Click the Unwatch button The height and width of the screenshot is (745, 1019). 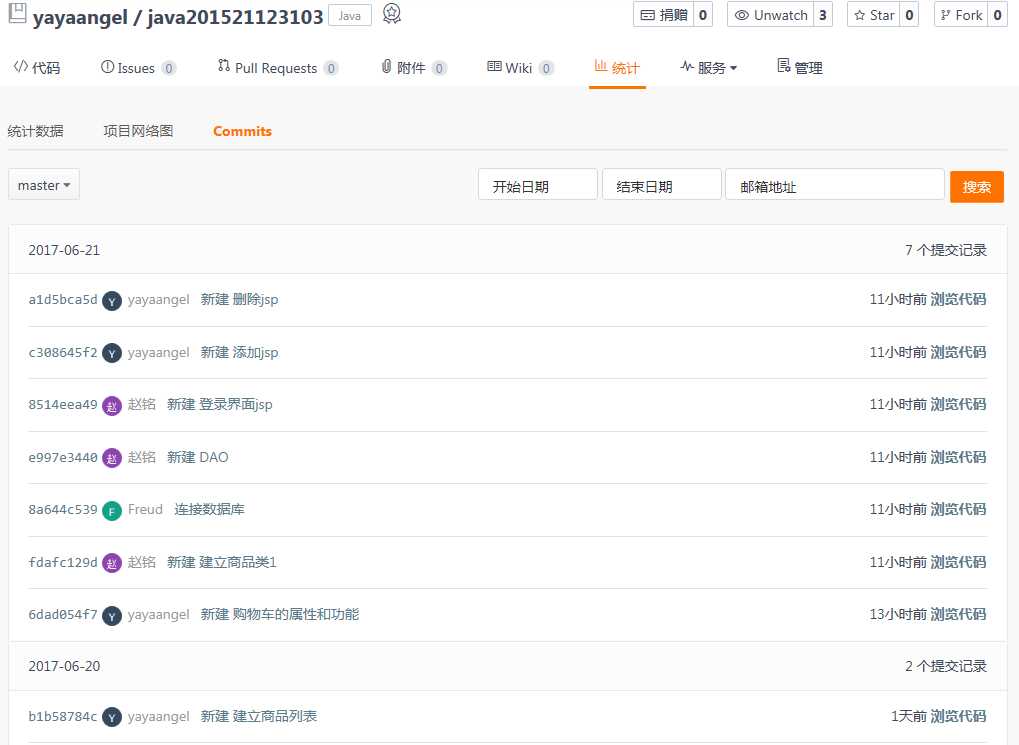coord(771,15)
